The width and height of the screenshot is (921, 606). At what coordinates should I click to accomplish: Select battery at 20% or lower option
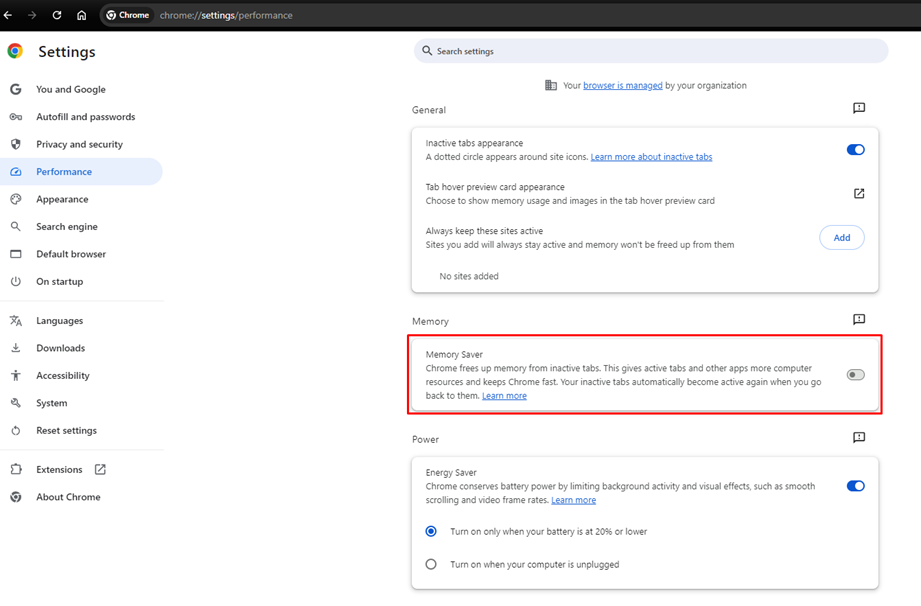(x=431, y=531)
